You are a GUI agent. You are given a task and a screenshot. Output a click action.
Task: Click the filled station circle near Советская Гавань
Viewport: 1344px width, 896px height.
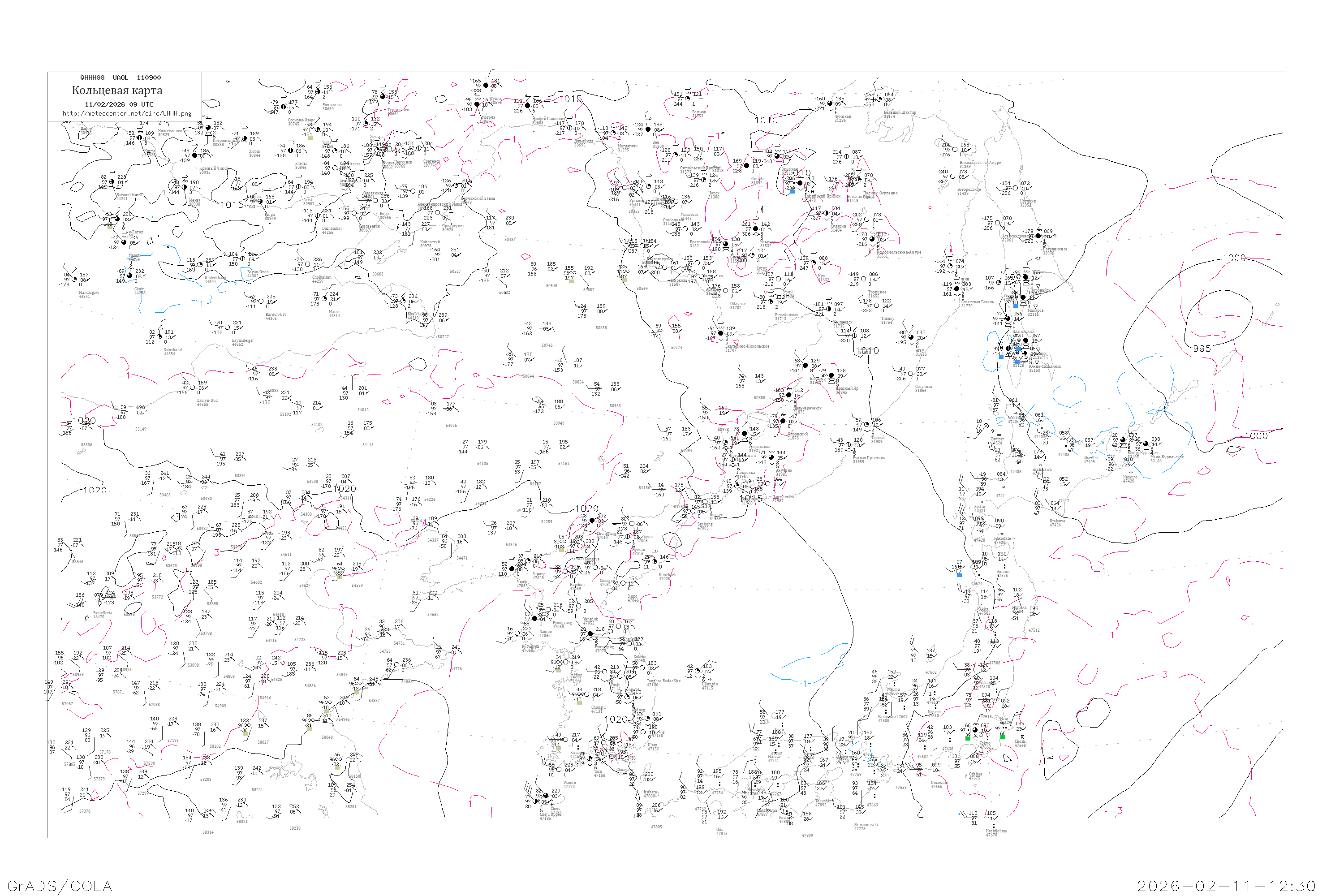tap(957, 289)
